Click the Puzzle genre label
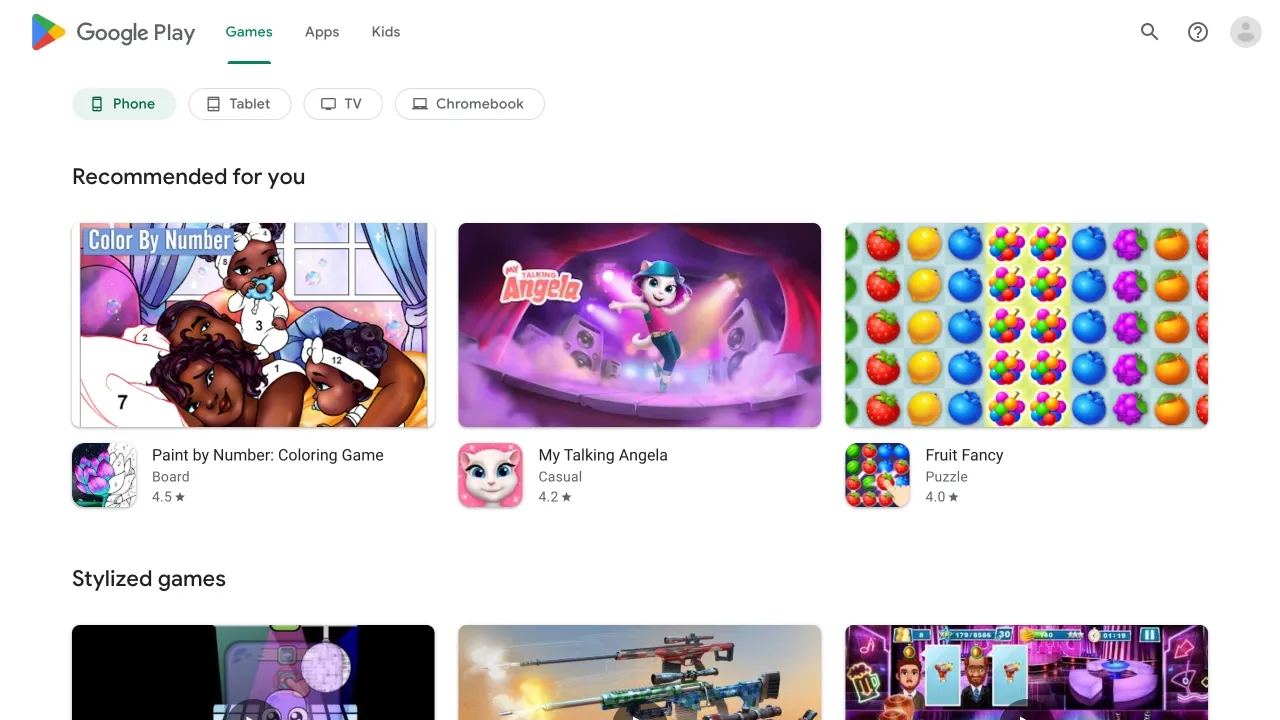The height and width of the screenshot is (720, 1280). pos(946,477)
